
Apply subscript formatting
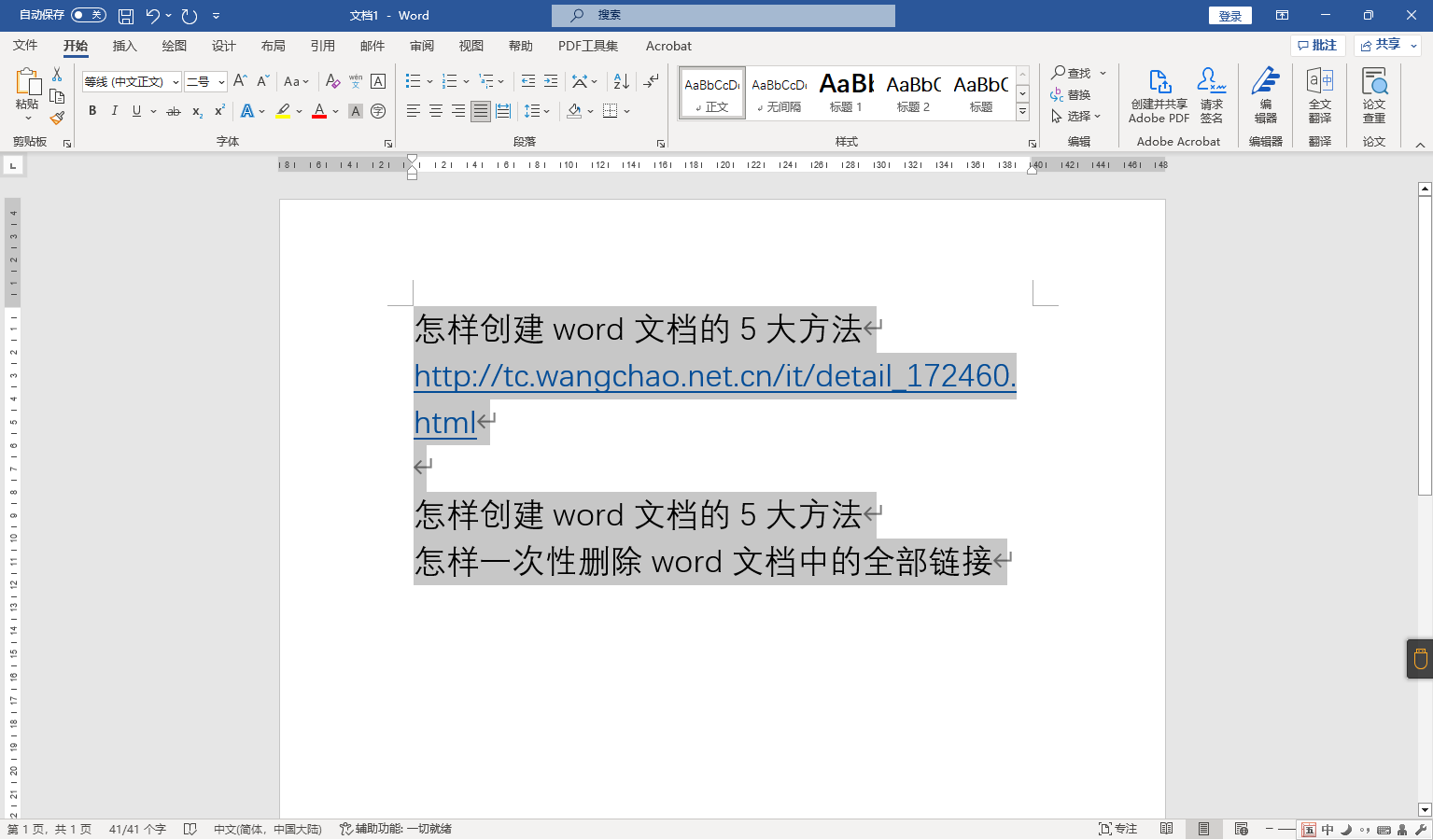pos(197,111)
